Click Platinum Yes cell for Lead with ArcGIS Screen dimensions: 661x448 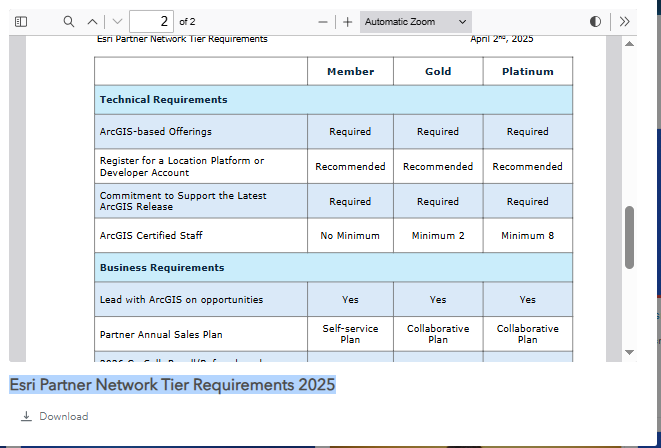(528, 300)
